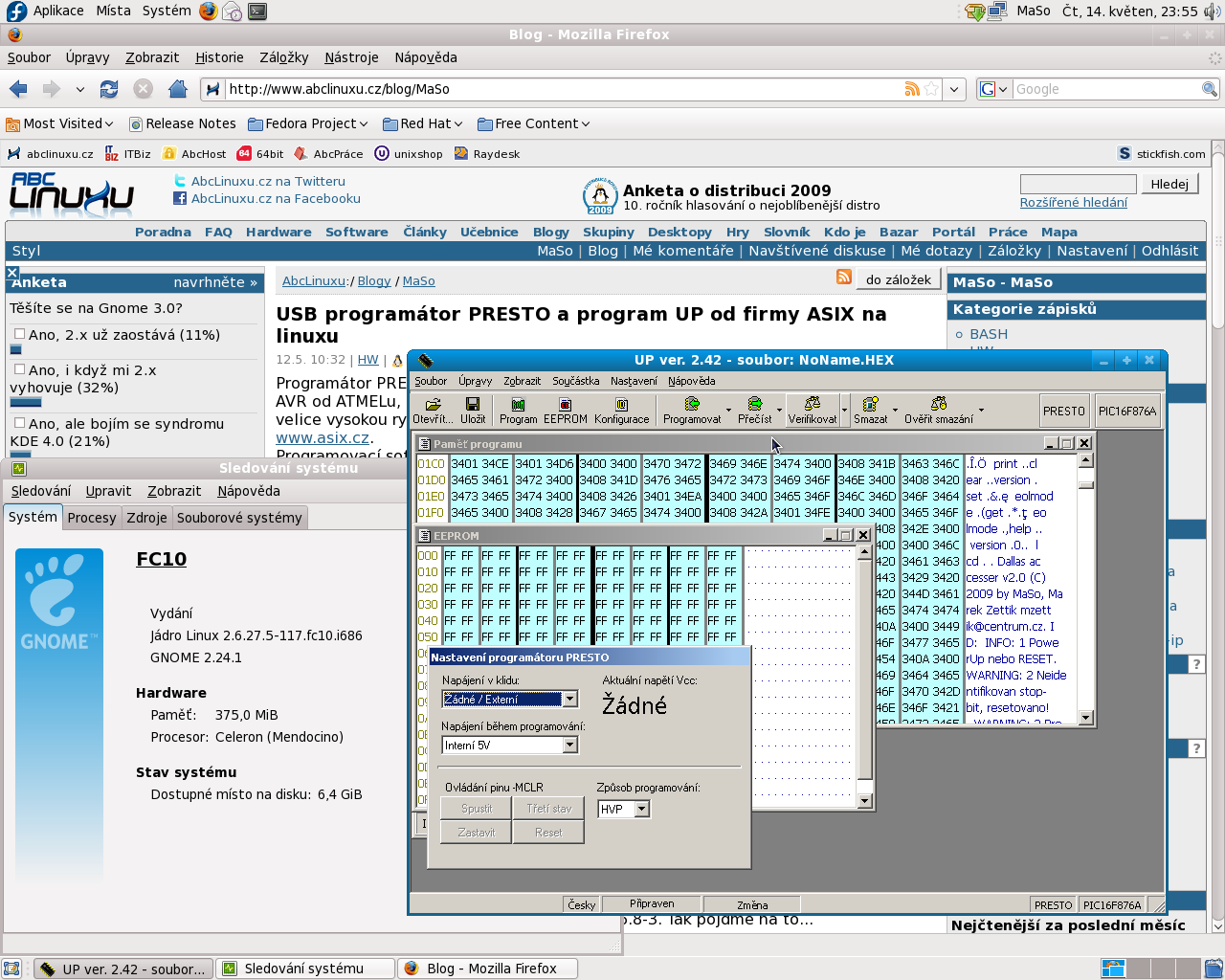The height and width of the screenshot is (980, 1225).
Task: Expand Přečíst dropdown arrow in UP toolbar
Action: pyautogui.click(x=780, y=411)
